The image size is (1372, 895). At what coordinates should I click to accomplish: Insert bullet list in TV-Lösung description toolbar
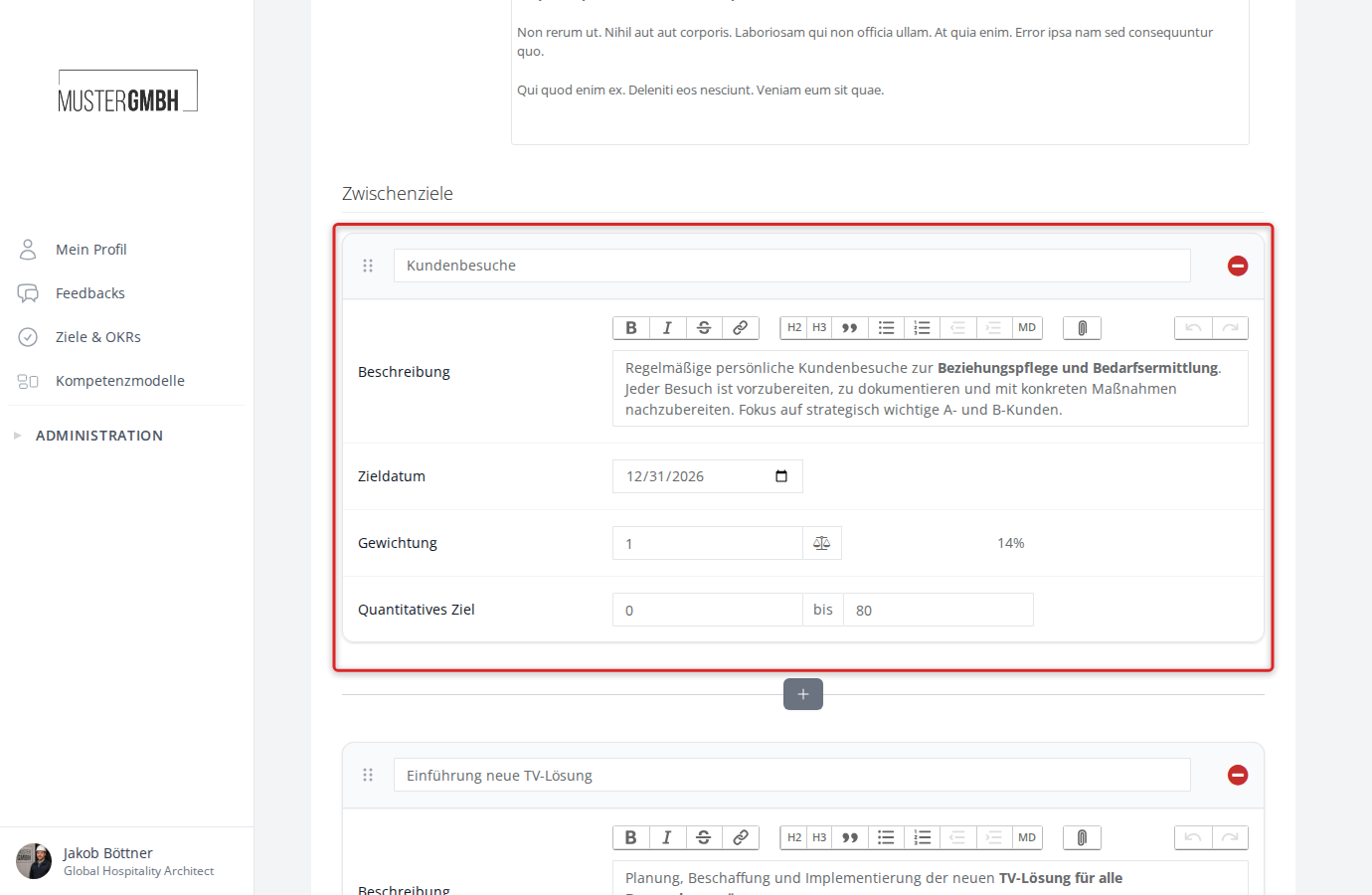click(886, 837)
